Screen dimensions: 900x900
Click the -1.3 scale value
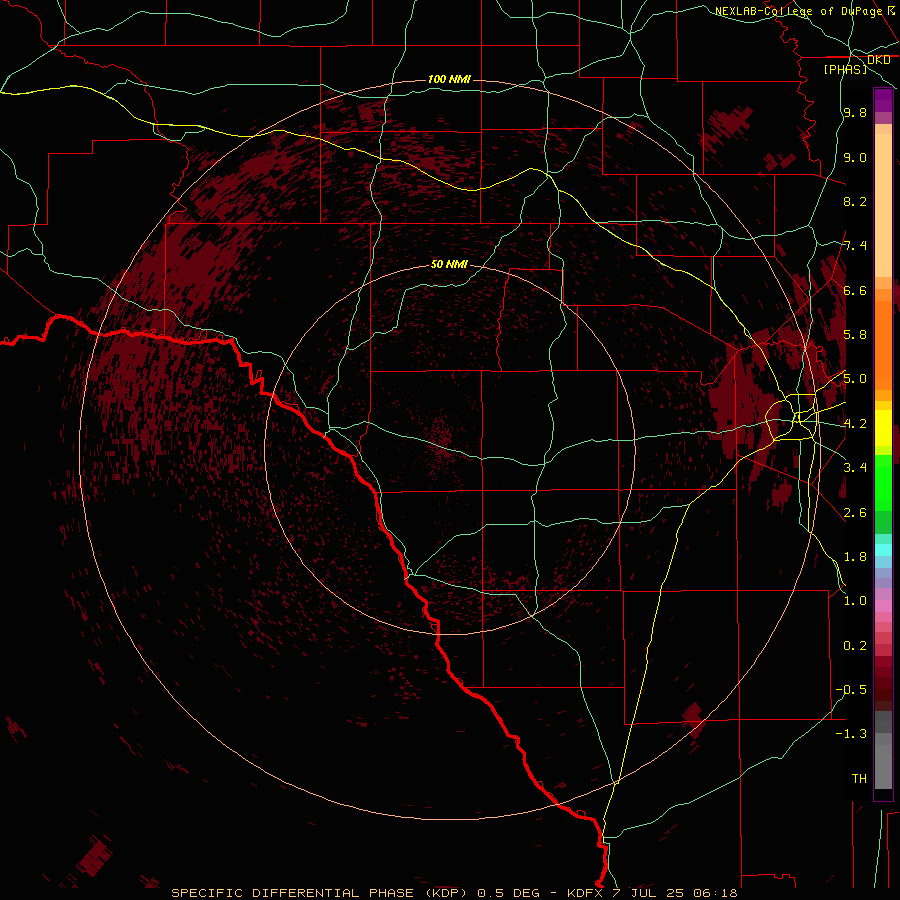[851, 734]
